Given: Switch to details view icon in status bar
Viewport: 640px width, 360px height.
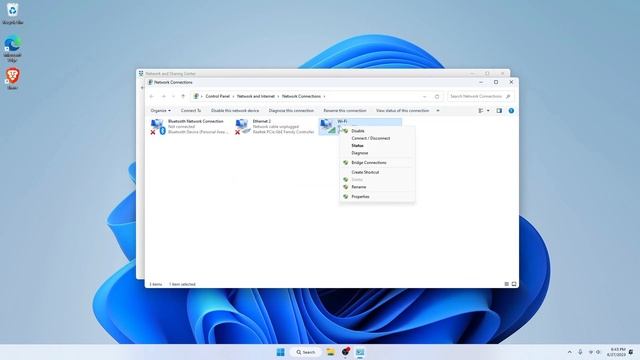Looking at the screenshot, I should (507, 284).
